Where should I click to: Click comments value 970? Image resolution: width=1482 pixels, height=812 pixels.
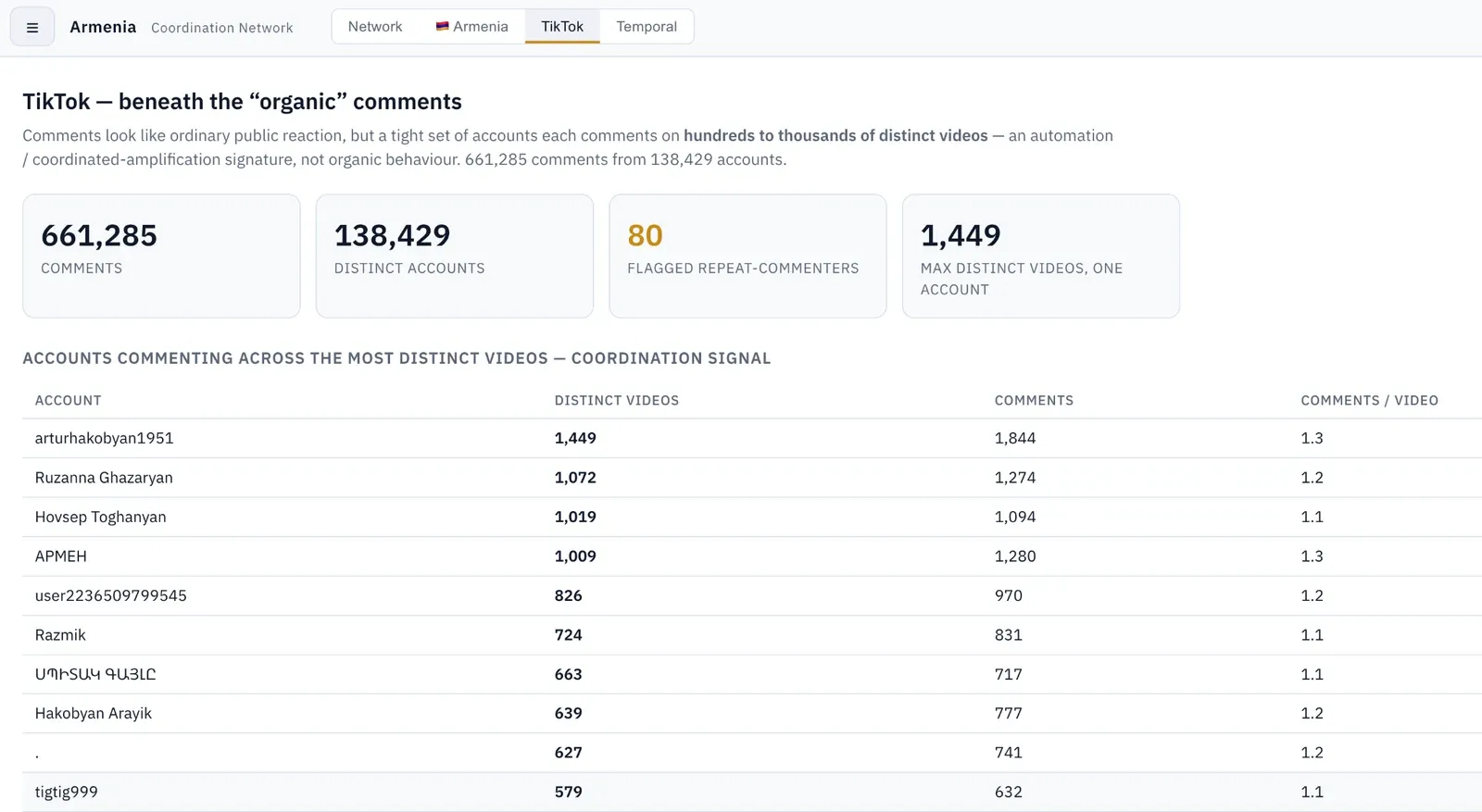pos(1009,595)
